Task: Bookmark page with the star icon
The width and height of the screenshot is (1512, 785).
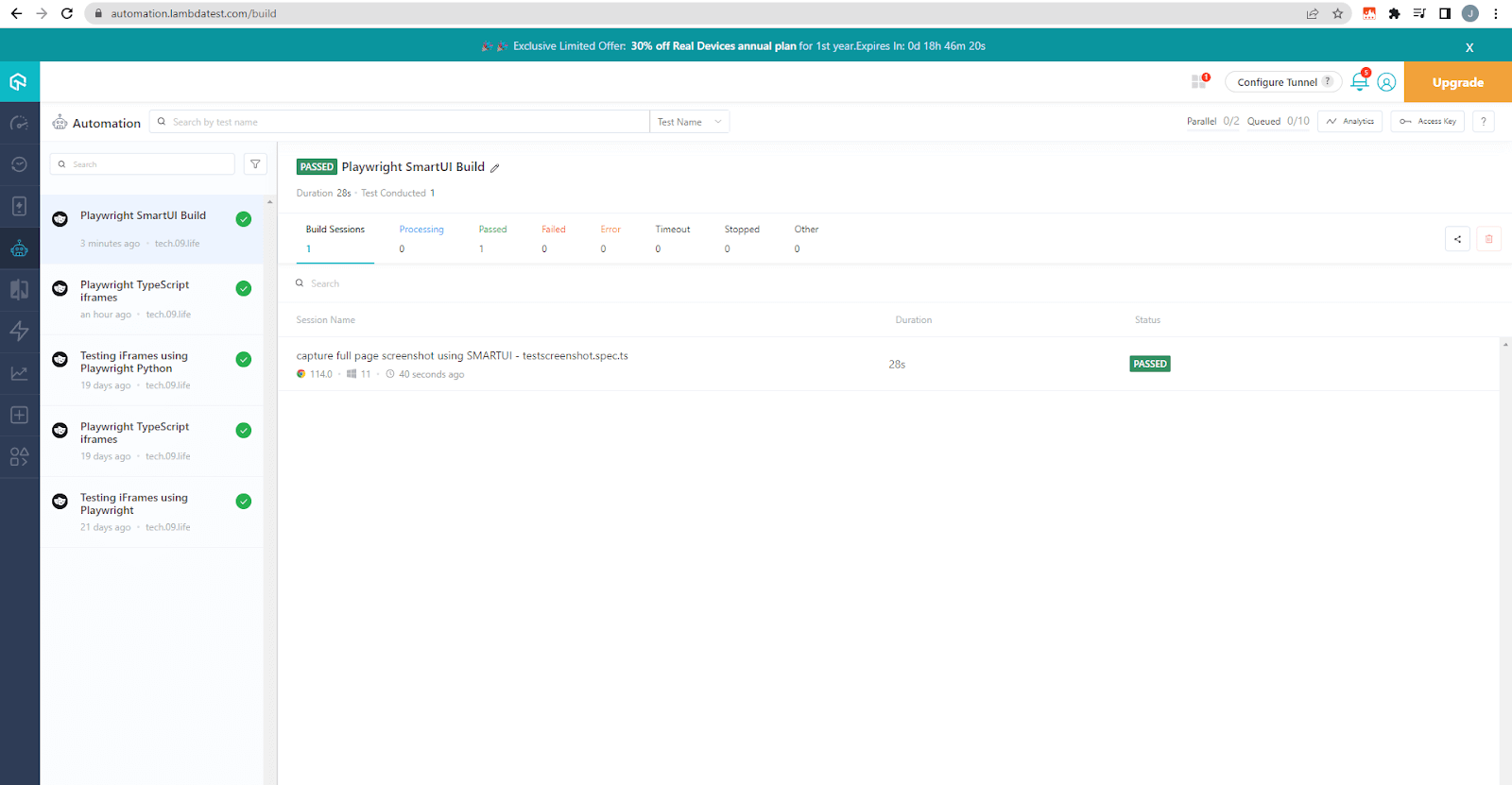Action: pos(1337,13)
